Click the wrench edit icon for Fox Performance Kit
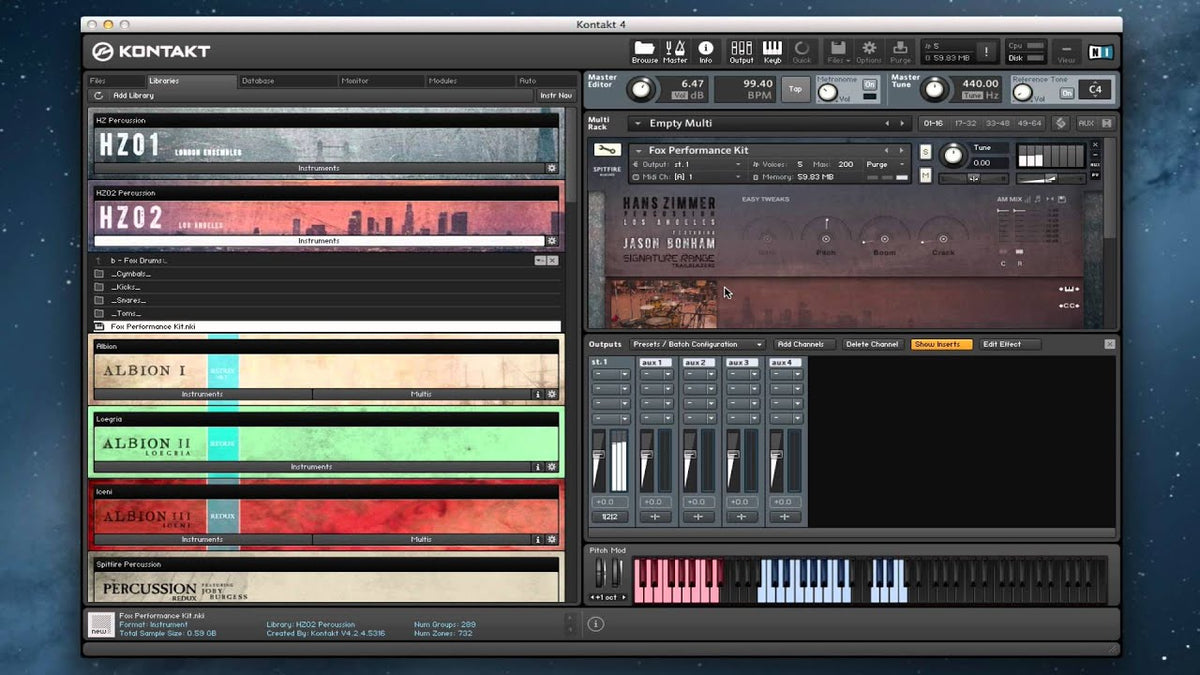This screenshot has width=1200, height=675. [x=607, y=150]
